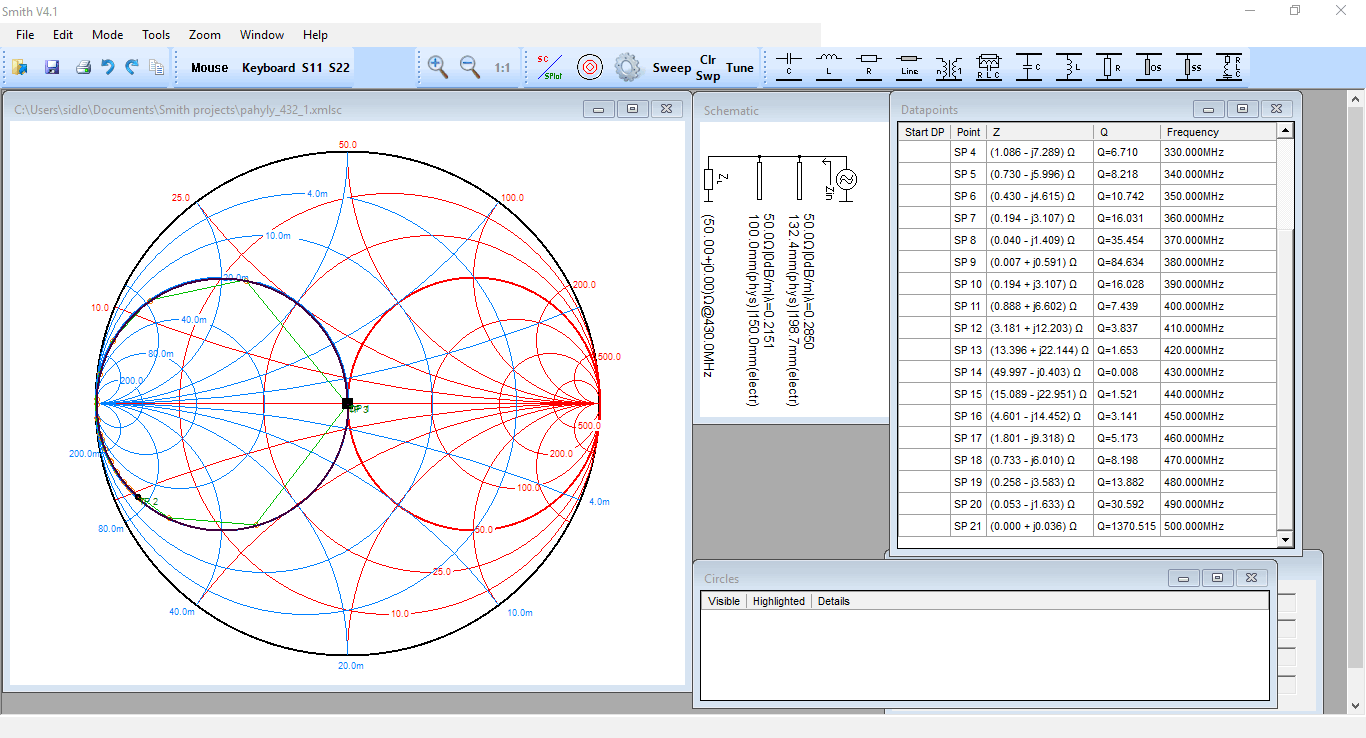1366x738 pixels.
Task: Open the Tools menu
Action: (156, 35)
